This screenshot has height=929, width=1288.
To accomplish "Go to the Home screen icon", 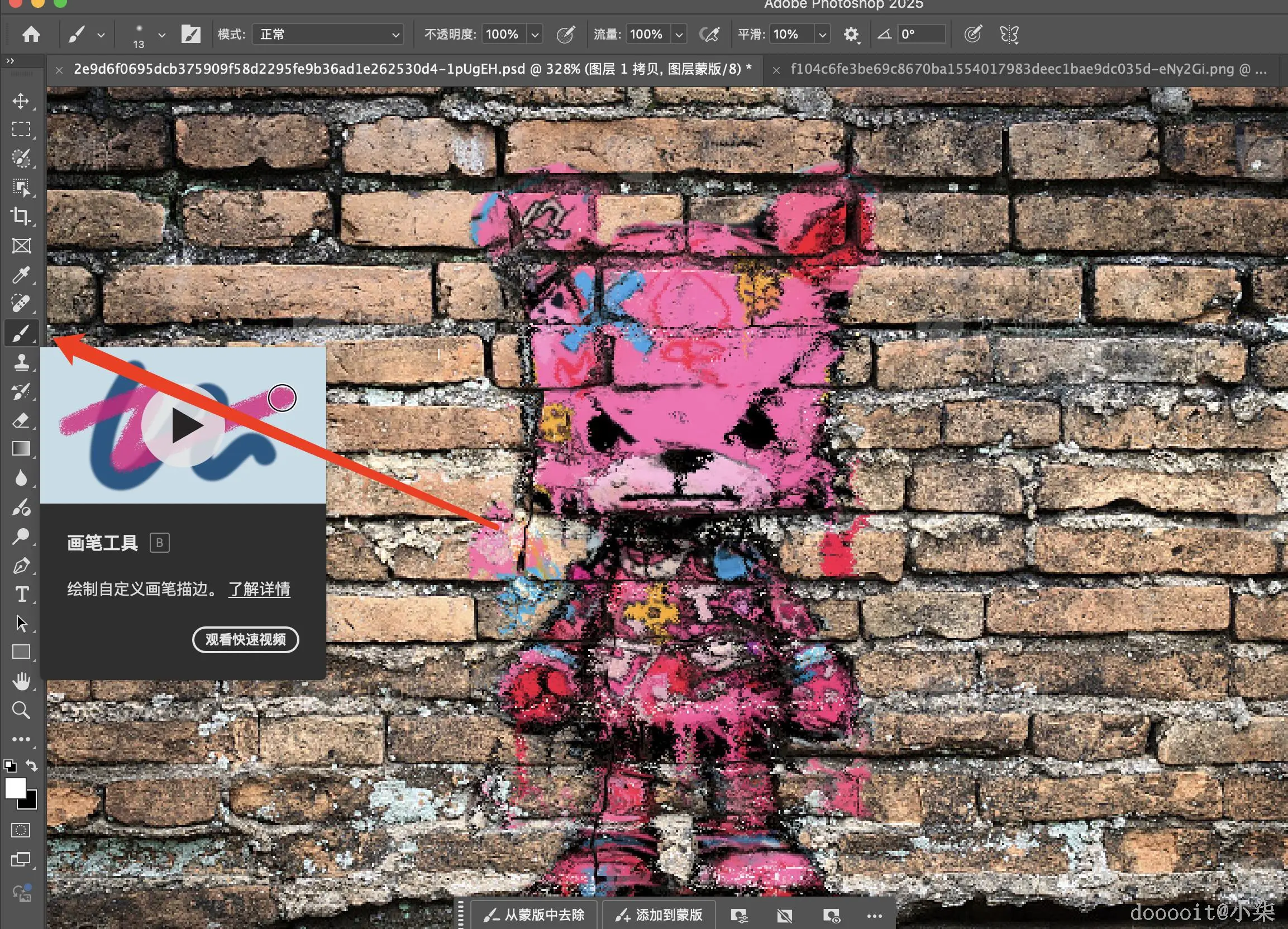I will 31,34.
